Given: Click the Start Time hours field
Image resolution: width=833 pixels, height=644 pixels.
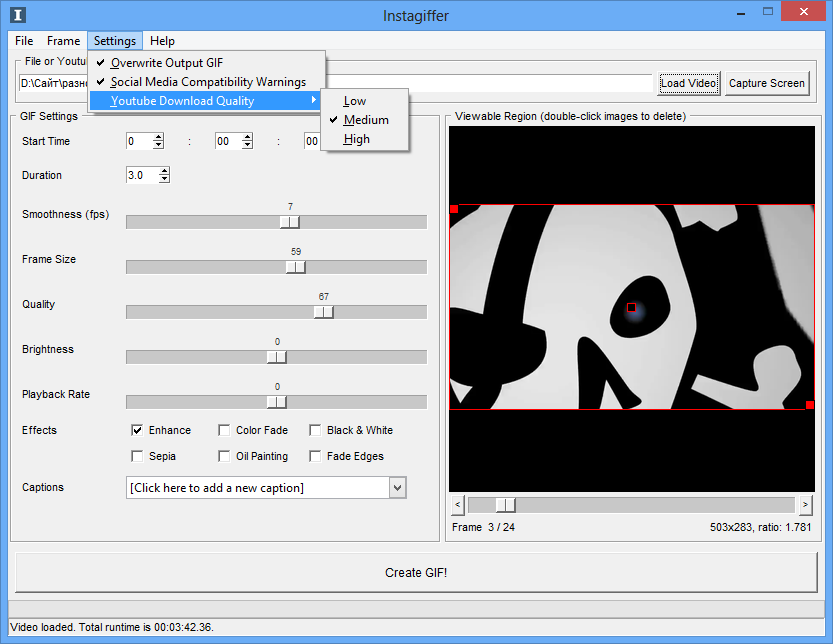Looking at the screenshot, I should [x=139, y=141].
